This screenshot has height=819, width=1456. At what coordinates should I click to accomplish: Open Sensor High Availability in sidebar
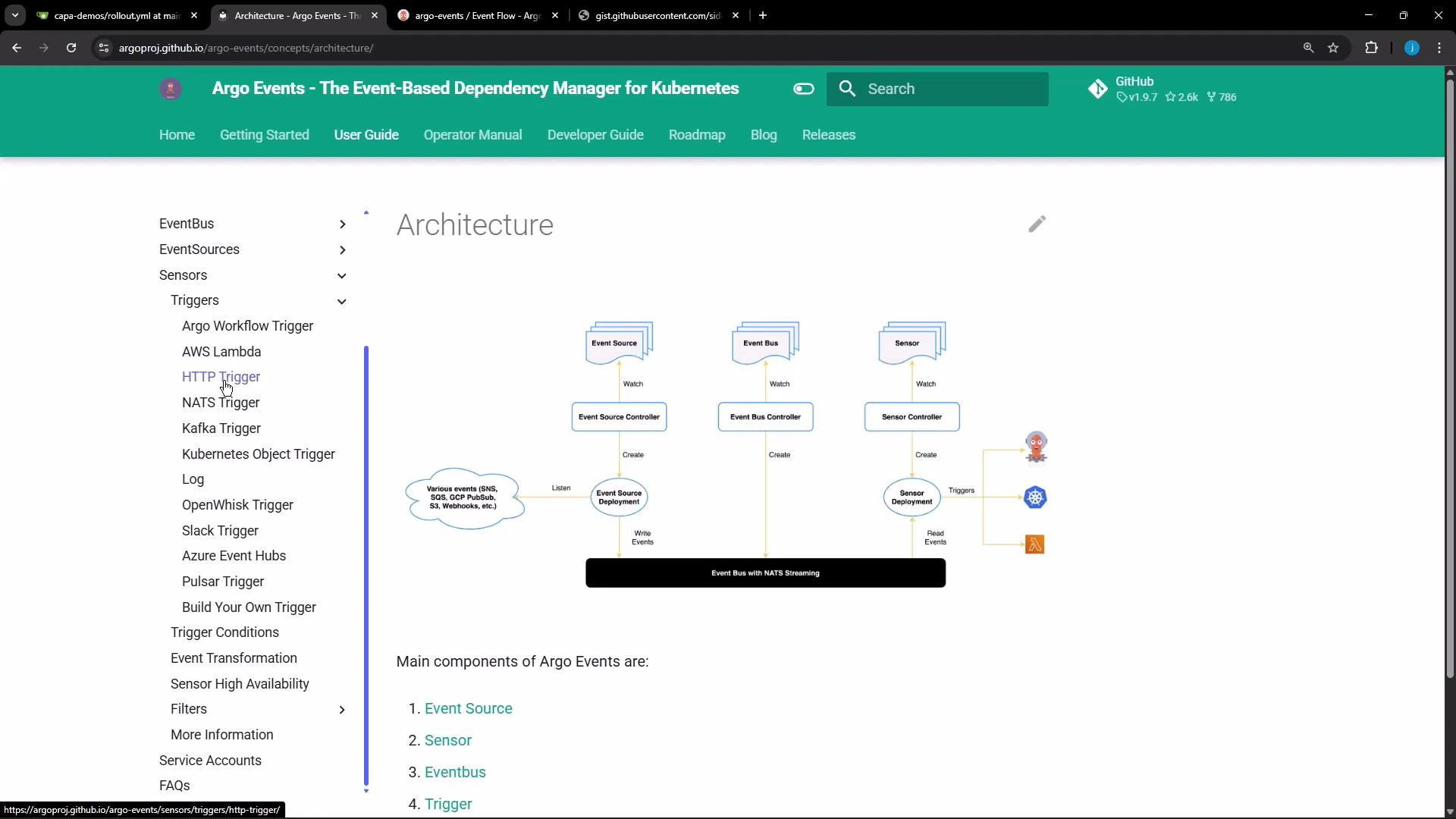(240, 684)
